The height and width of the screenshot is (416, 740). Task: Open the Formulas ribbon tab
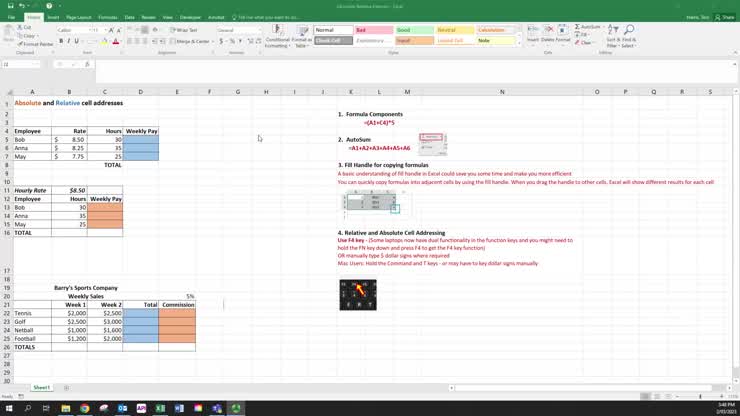coord(107,17)
